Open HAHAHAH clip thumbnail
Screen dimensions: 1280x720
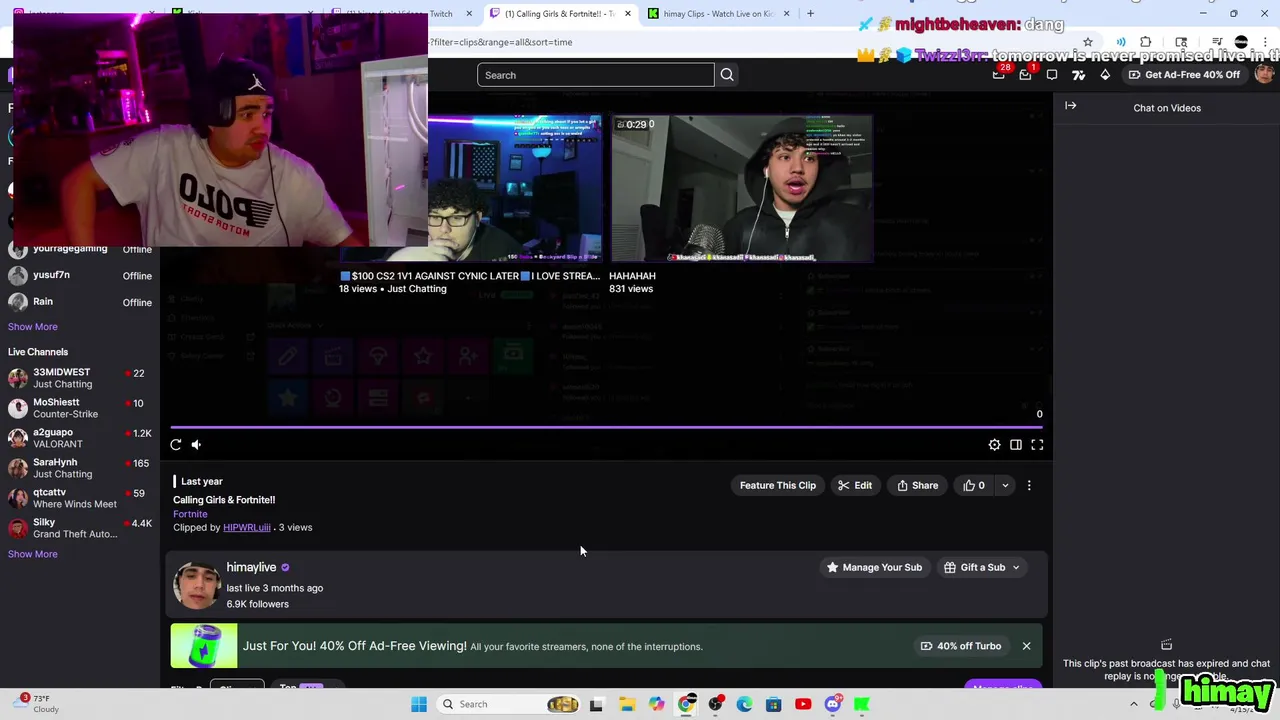(x=742, y=189)
